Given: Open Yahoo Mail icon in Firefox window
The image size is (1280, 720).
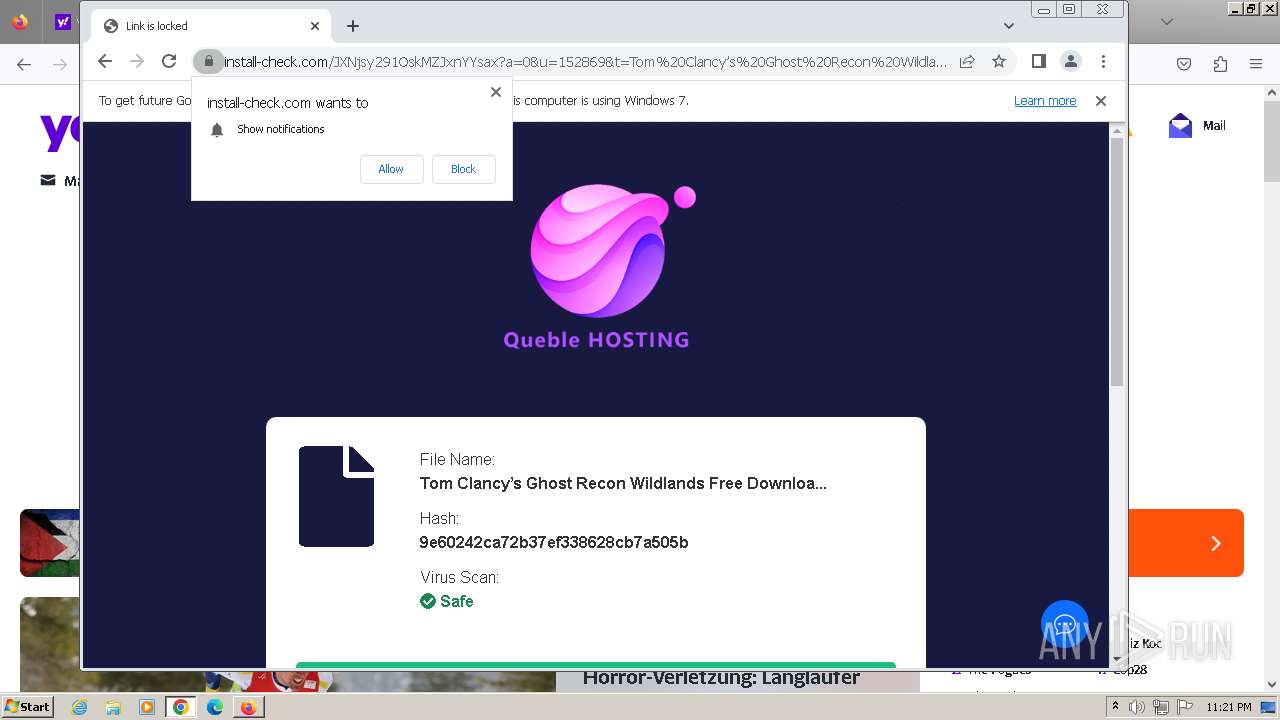Looking at the screenshot, I should 1180,126.
